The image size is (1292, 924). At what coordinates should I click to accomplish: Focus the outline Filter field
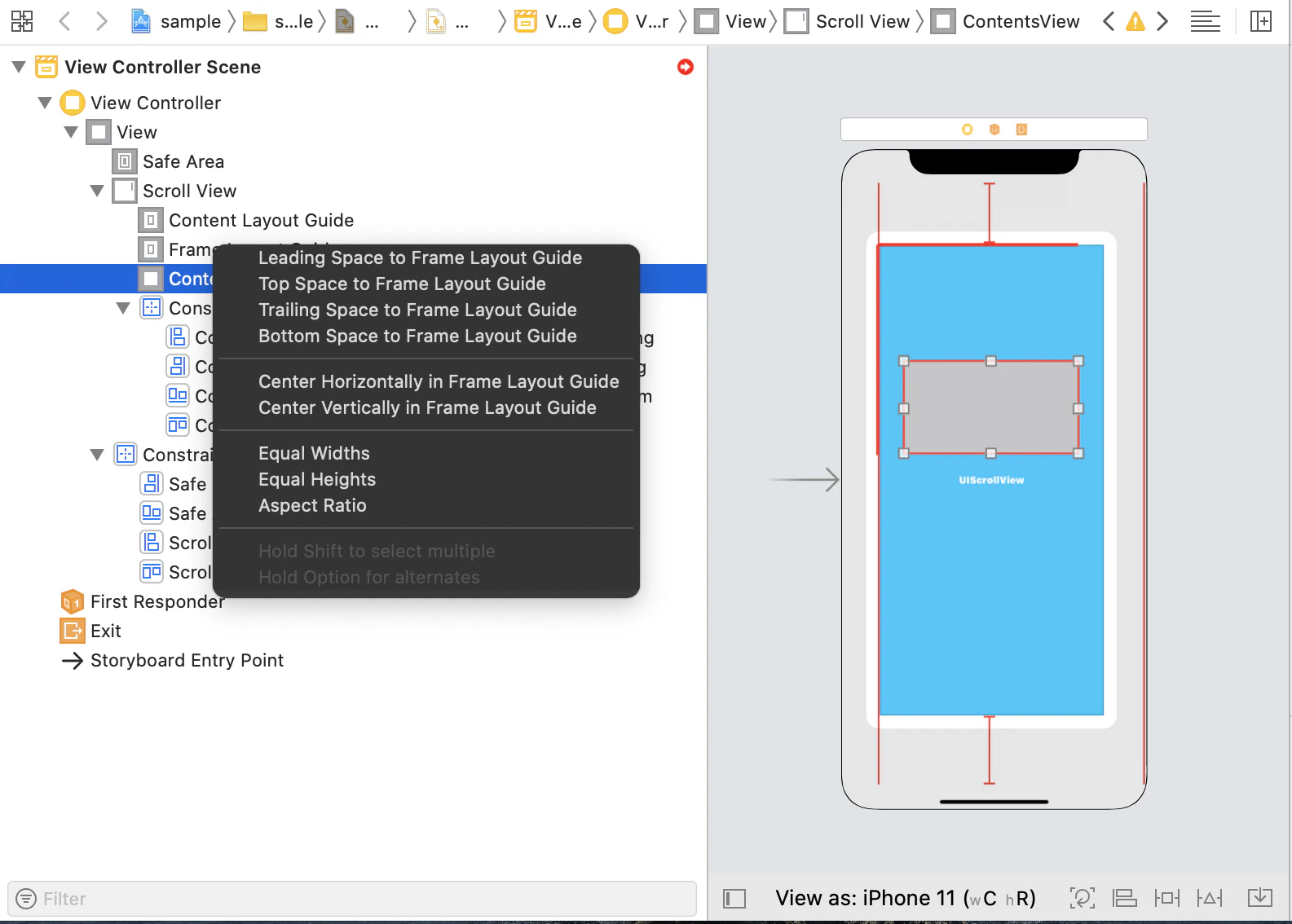click(x=352, y=899)
